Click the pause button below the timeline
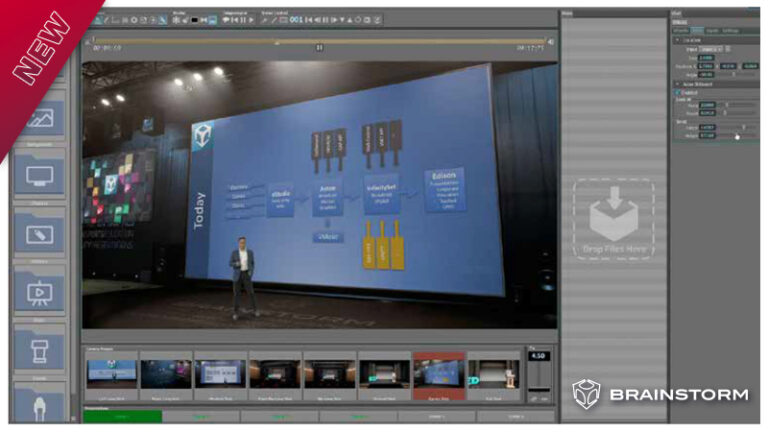The width and height of the screenshot is (768, 432). (x=319, y=48)
